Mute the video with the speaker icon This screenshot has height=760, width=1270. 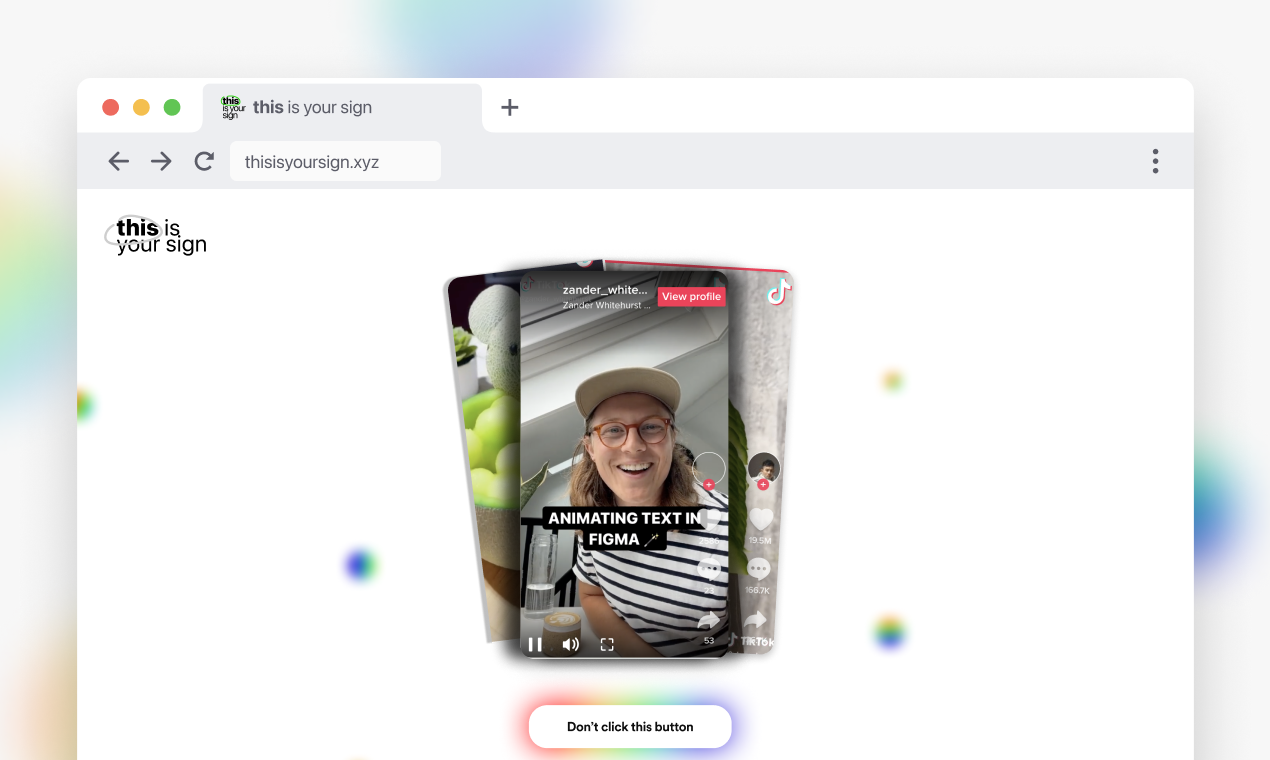click(x=570, y=645)
